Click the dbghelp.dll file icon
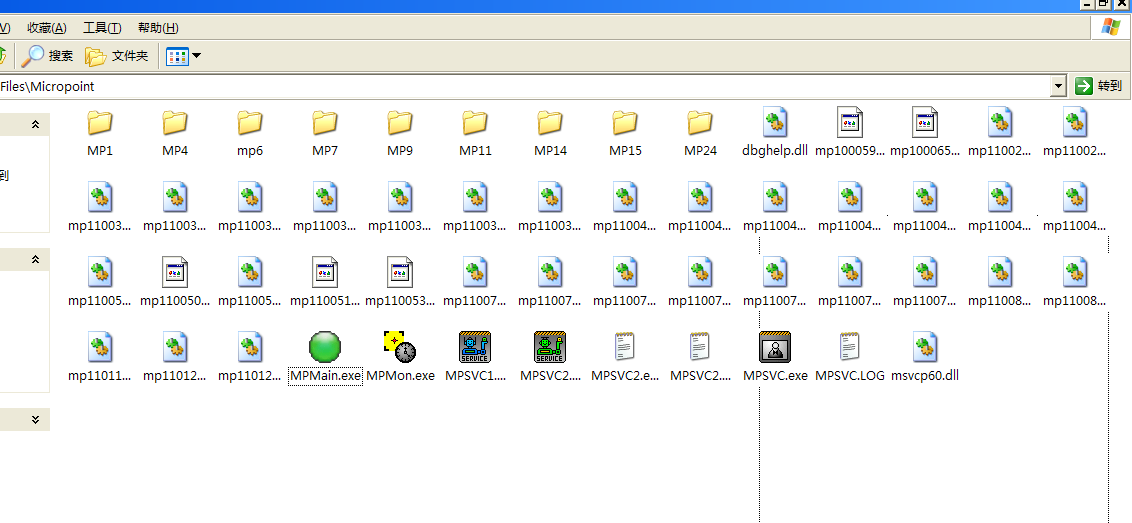 click(775, 123)
